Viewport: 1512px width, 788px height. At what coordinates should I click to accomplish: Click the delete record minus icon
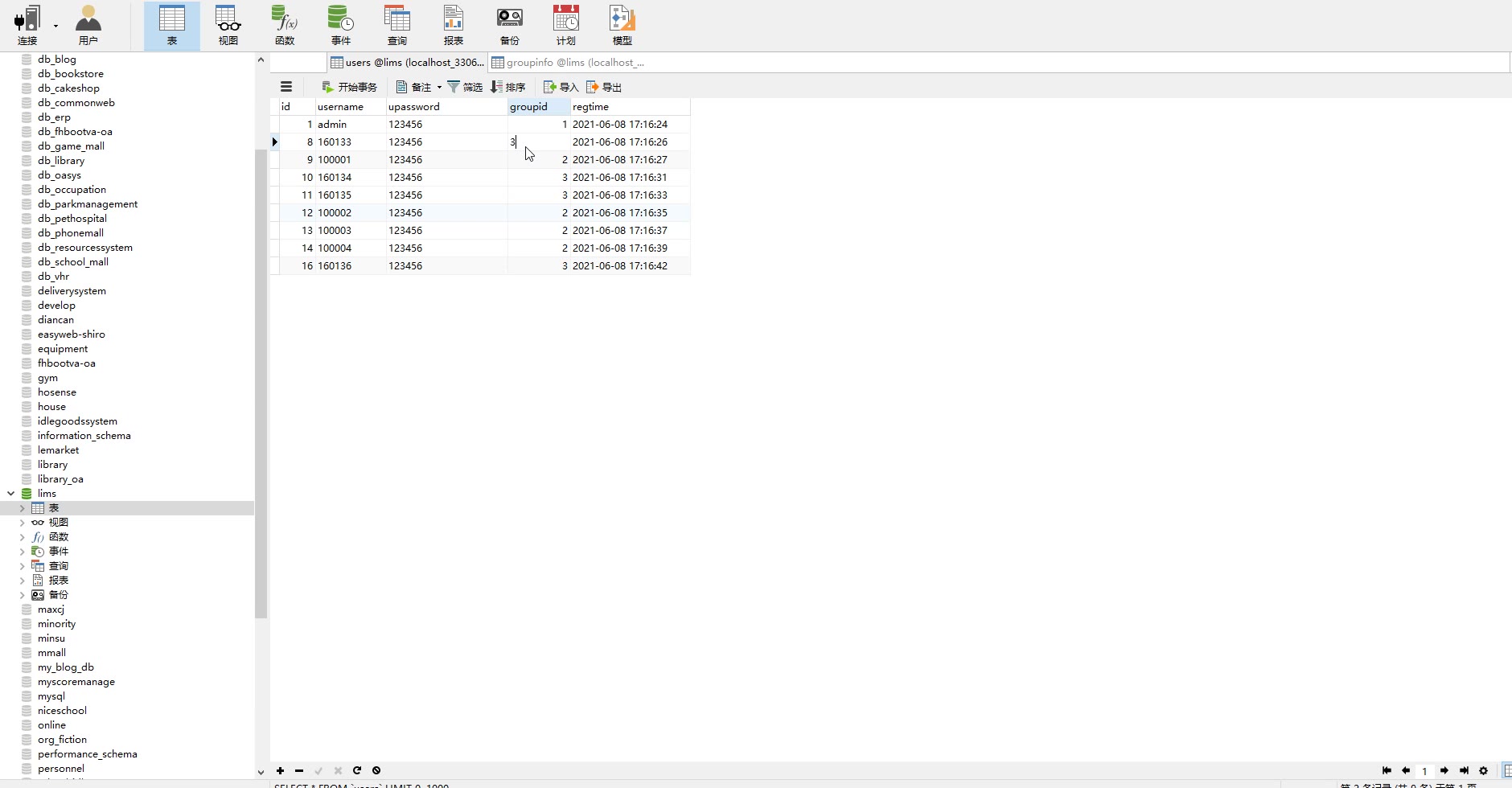coord(299,770)
